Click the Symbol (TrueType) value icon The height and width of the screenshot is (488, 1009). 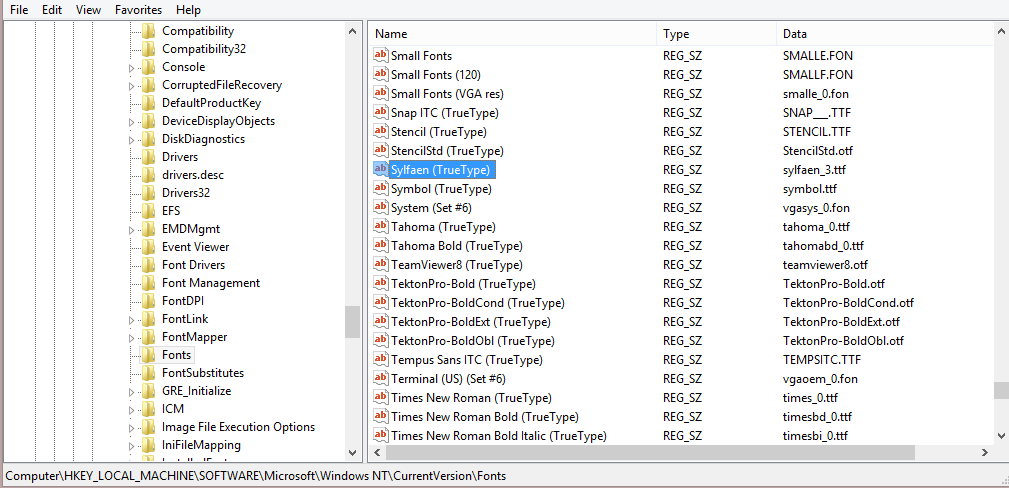[380, 188]
